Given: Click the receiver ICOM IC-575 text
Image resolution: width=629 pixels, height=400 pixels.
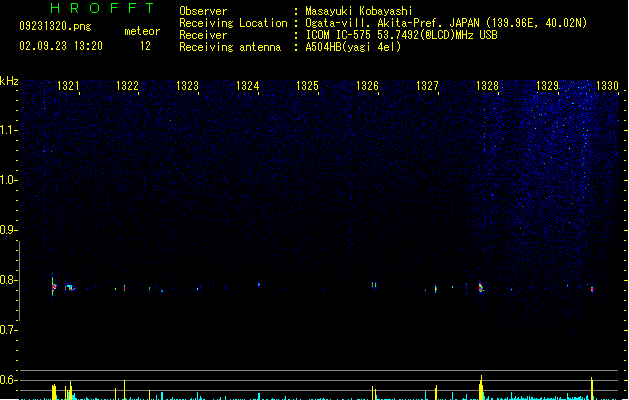Looking at the screenshot, I should [402, 35].
